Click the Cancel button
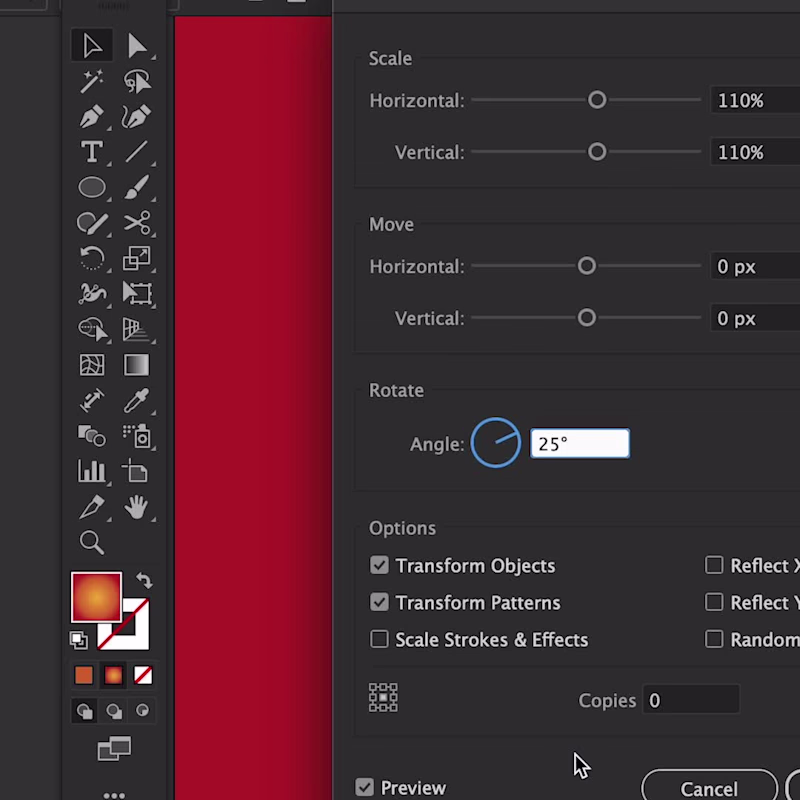The height and width of the screenshot is (800, 800). (709, 787)
